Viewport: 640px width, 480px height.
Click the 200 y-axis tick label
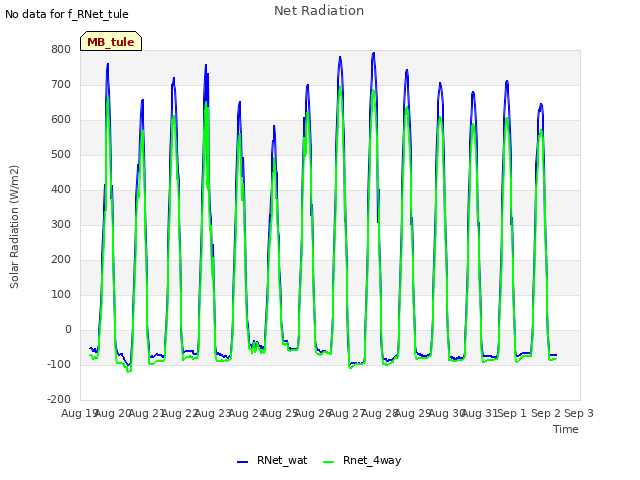[61, 260]
